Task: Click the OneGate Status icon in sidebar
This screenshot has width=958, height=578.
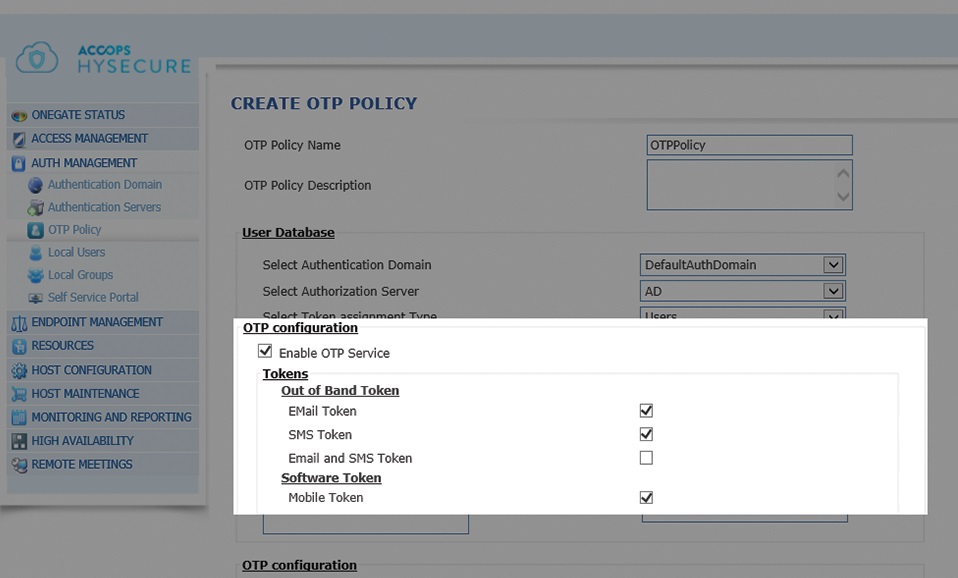Action: pyautogui.click(x=19, y=115)
